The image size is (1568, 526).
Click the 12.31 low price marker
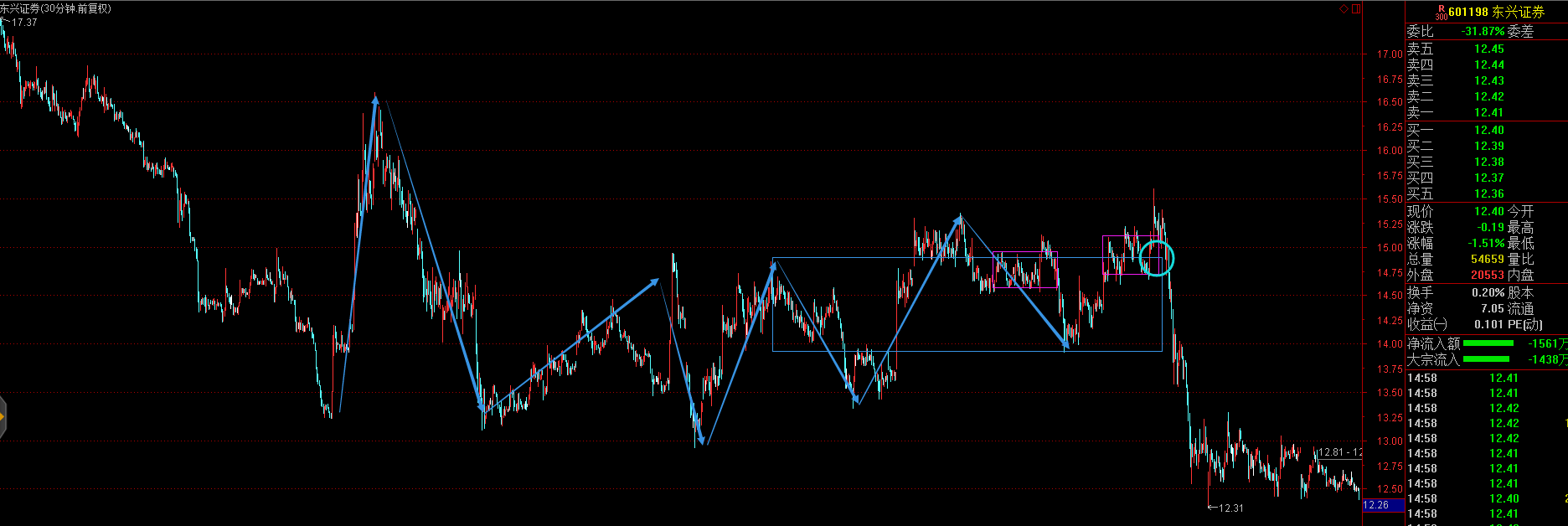pyautogui.click(x=1228, y=508)
